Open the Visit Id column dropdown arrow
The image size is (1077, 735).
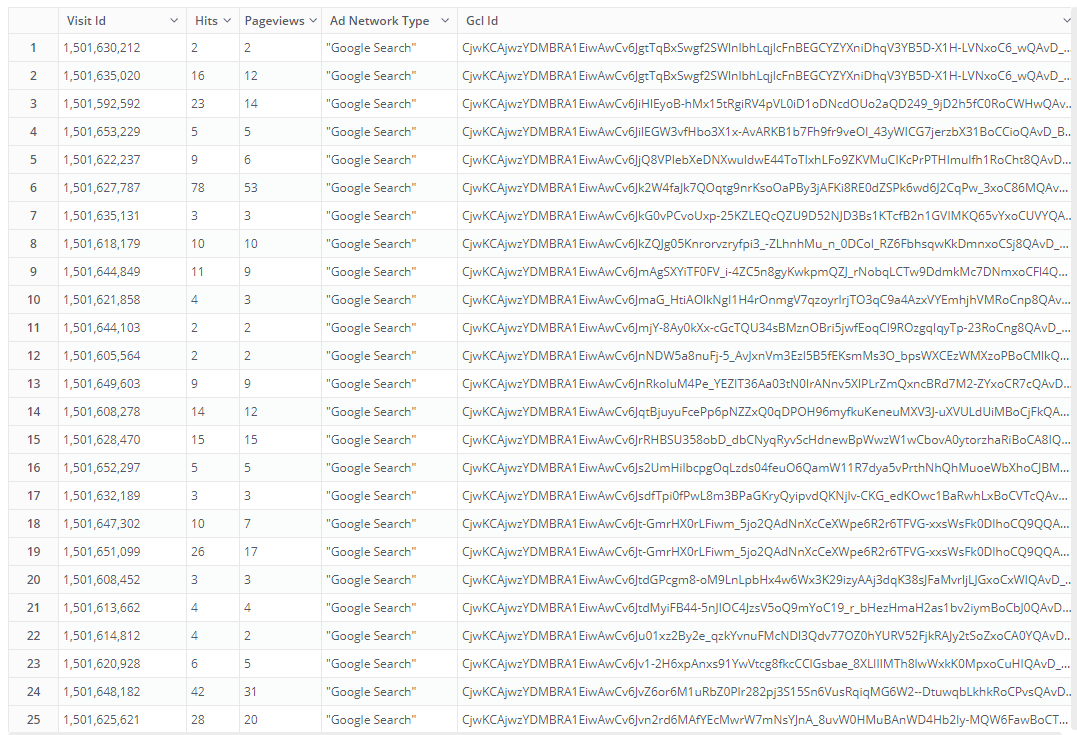coord(176,21)
